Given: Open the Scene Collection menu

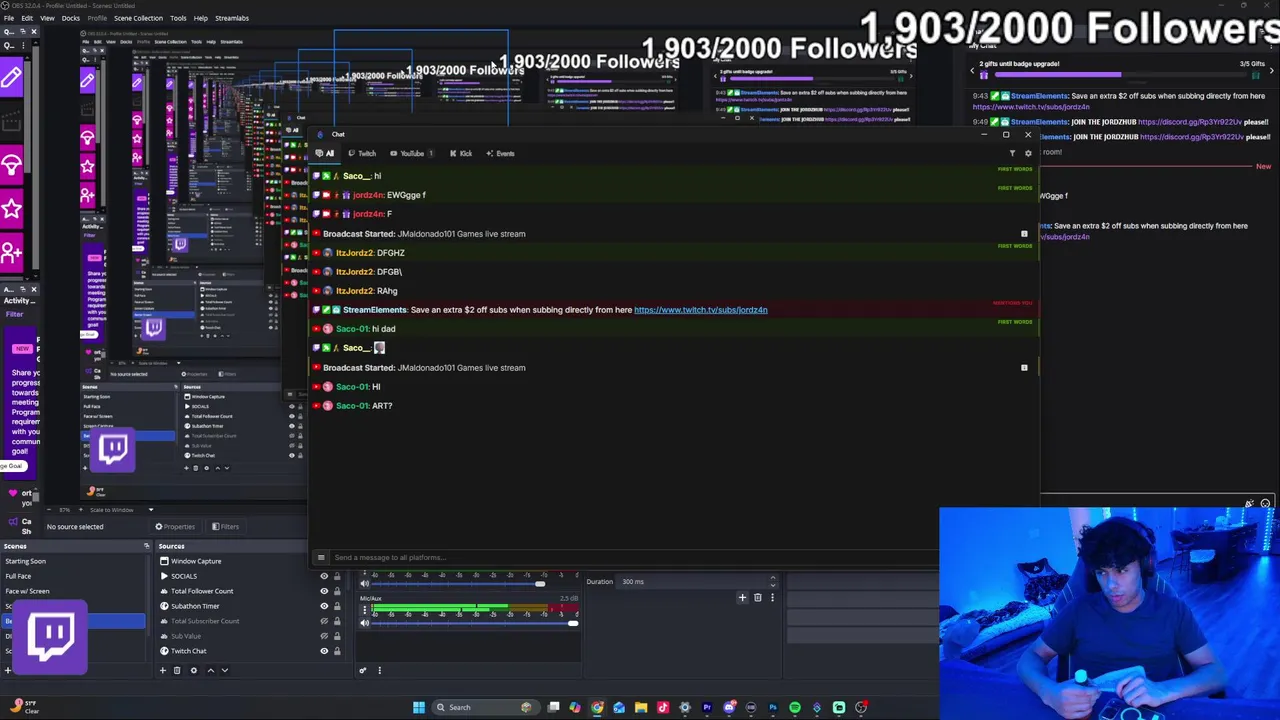Looking at the screenshot, I should click(x=138, y=18).
